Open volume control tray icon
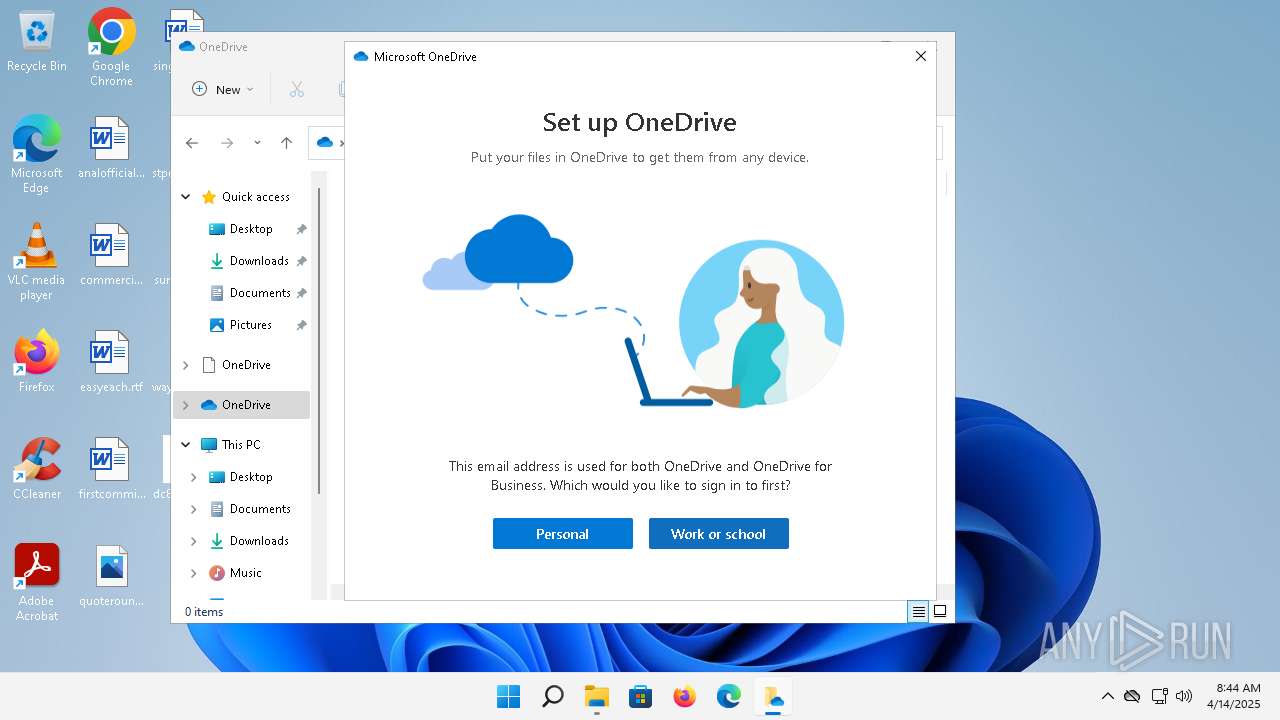 tap(1184, 696)
